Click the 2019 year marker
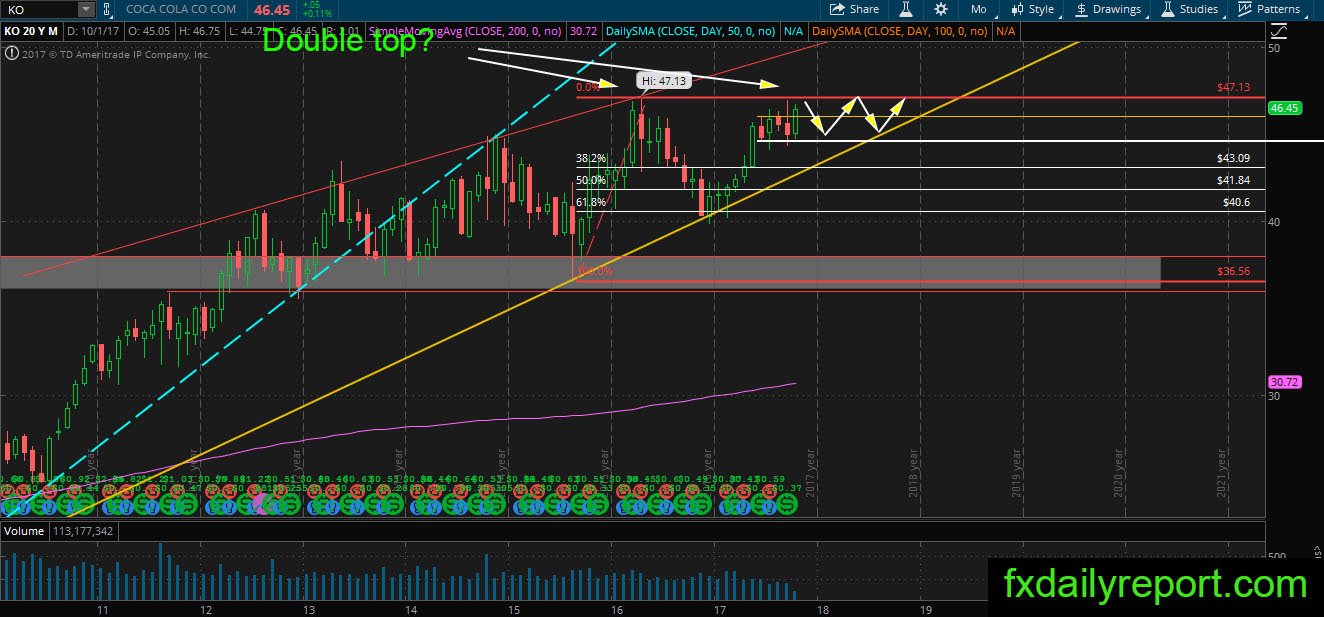This screenshot has width=1324, height=617. [1017, 471]
